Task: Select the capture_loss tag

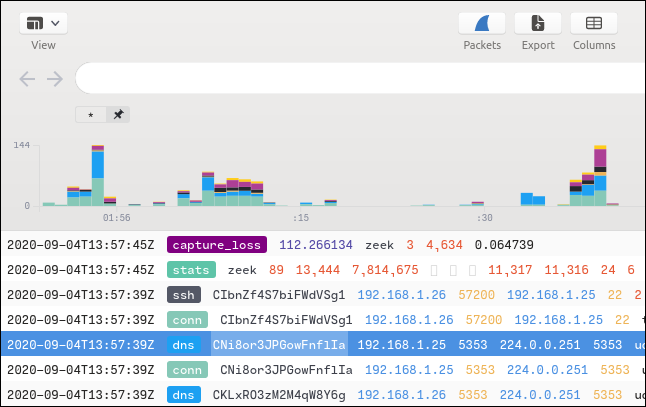Action: pyautogui.click(x=217, y=245)
